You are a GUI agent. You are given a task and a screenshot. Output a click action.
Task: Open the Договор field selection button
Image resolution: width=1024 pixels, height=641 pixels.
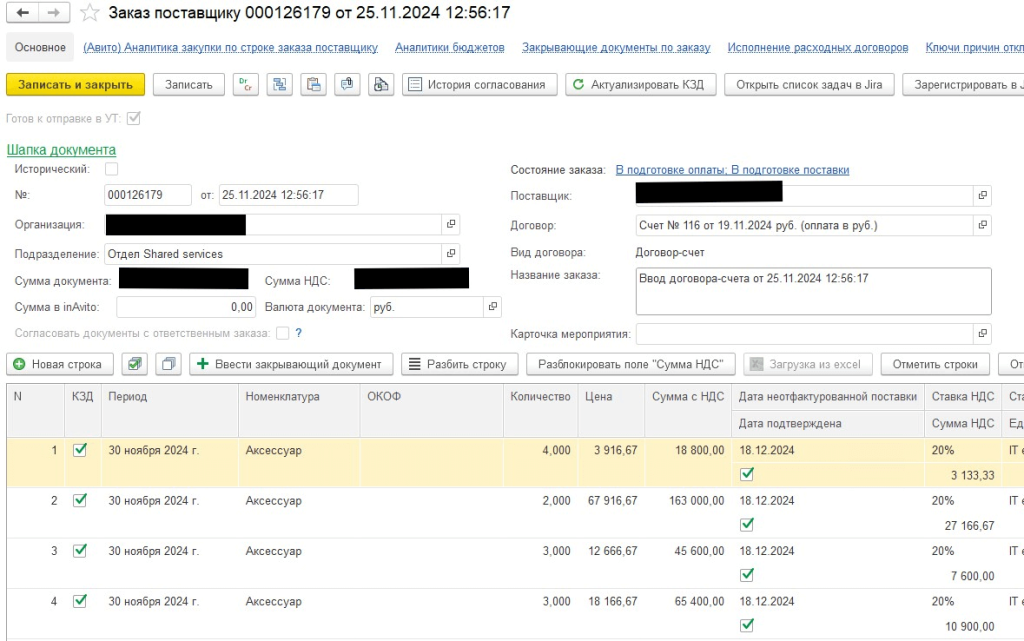click(983, 225)
